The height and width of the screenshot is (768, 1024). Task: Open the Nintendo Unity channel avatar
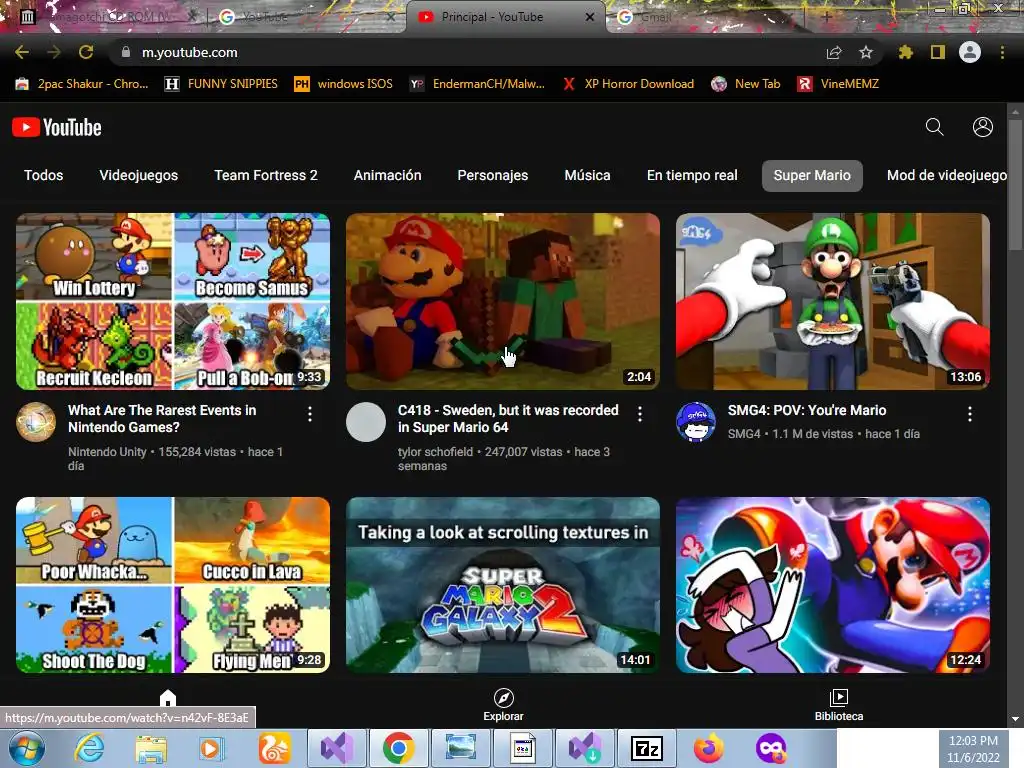(36, 422)
